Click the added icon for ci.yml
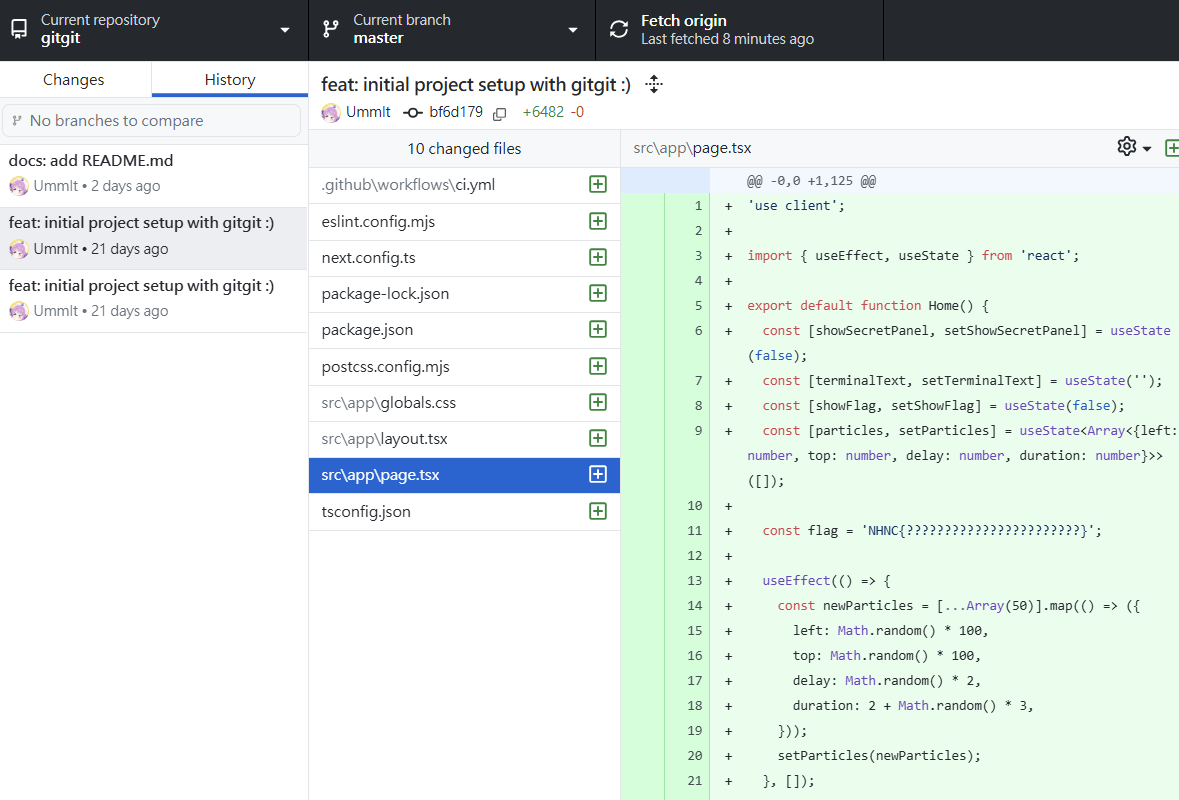This screenshot has height=800, width=1179. pyautogui.click(x=598, y=184)
